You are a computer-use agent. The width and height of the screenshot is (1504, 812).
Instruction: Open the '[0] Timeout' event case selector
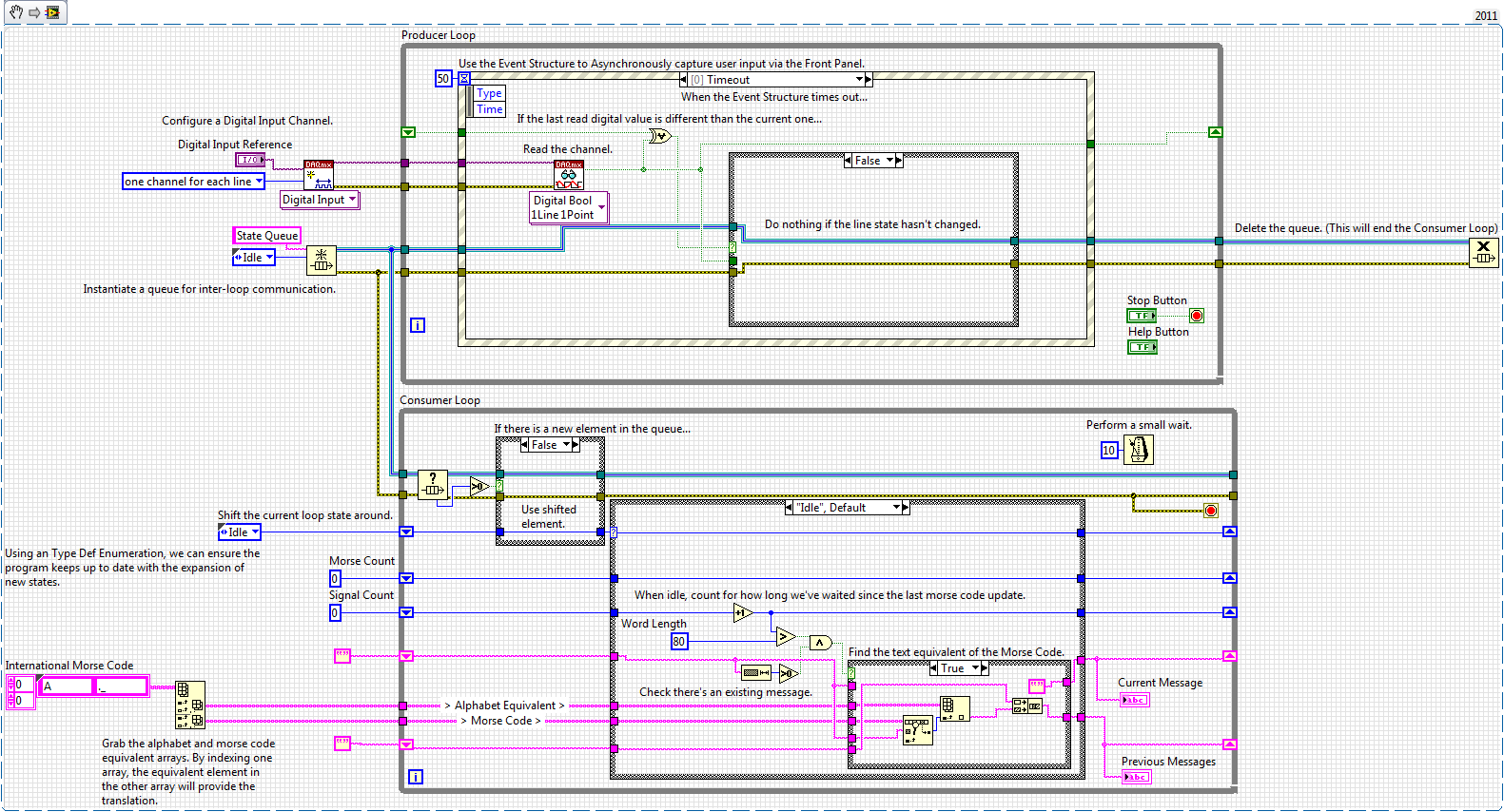click(x=858, y=80)
